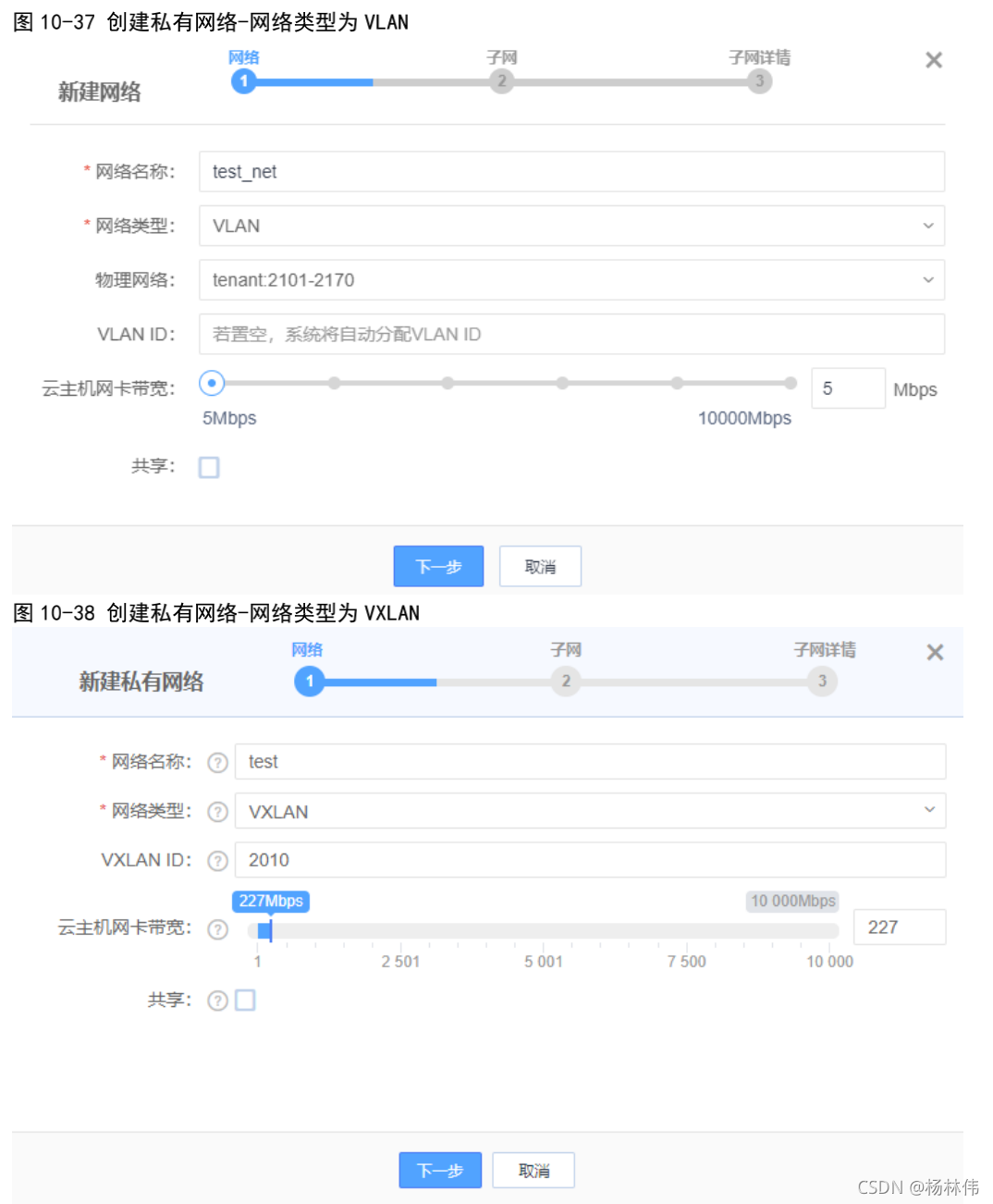Open the VXLAN 网络类型 dropdown
Screen dimensions: 993x1204
tap(589, 811)
